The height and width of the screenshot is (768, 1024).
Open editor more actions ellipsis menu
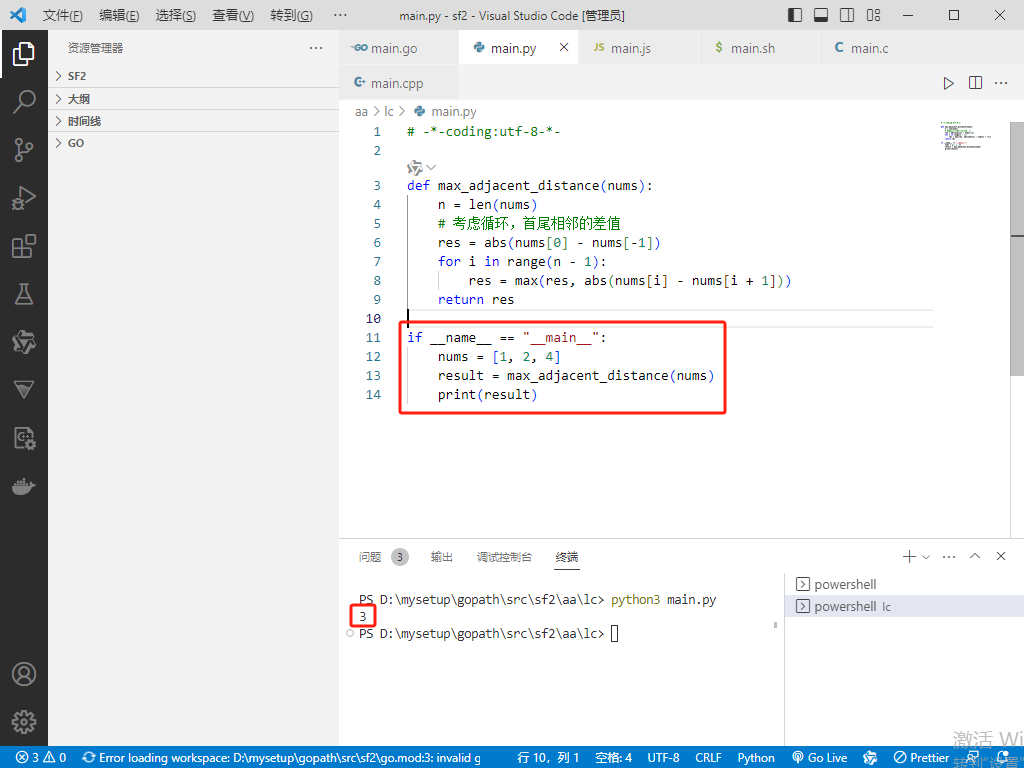[x=1001, y=83]
